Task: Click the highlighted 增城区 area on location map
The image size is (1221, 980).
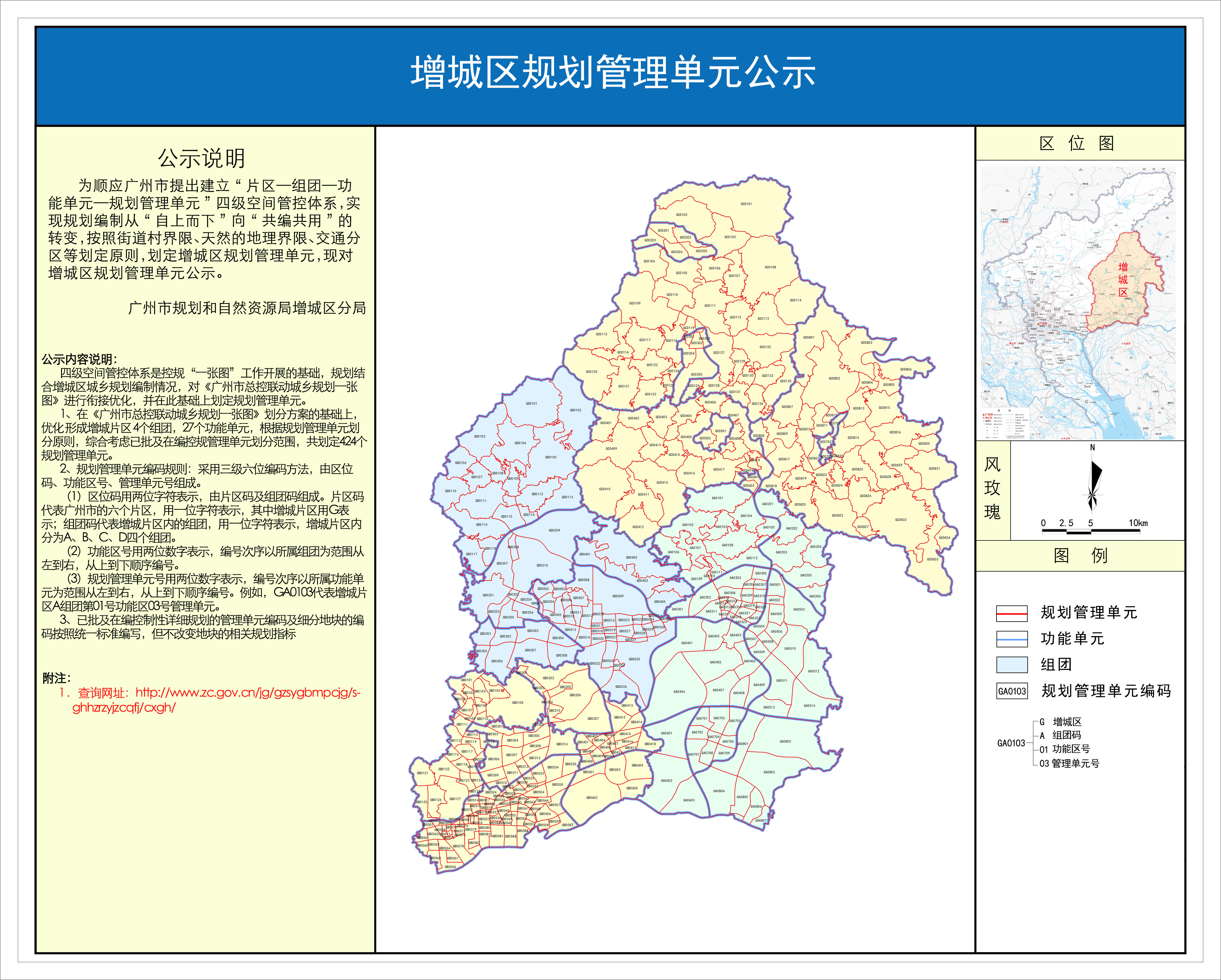Action: pyautogui.click(x=1124, y=281)
